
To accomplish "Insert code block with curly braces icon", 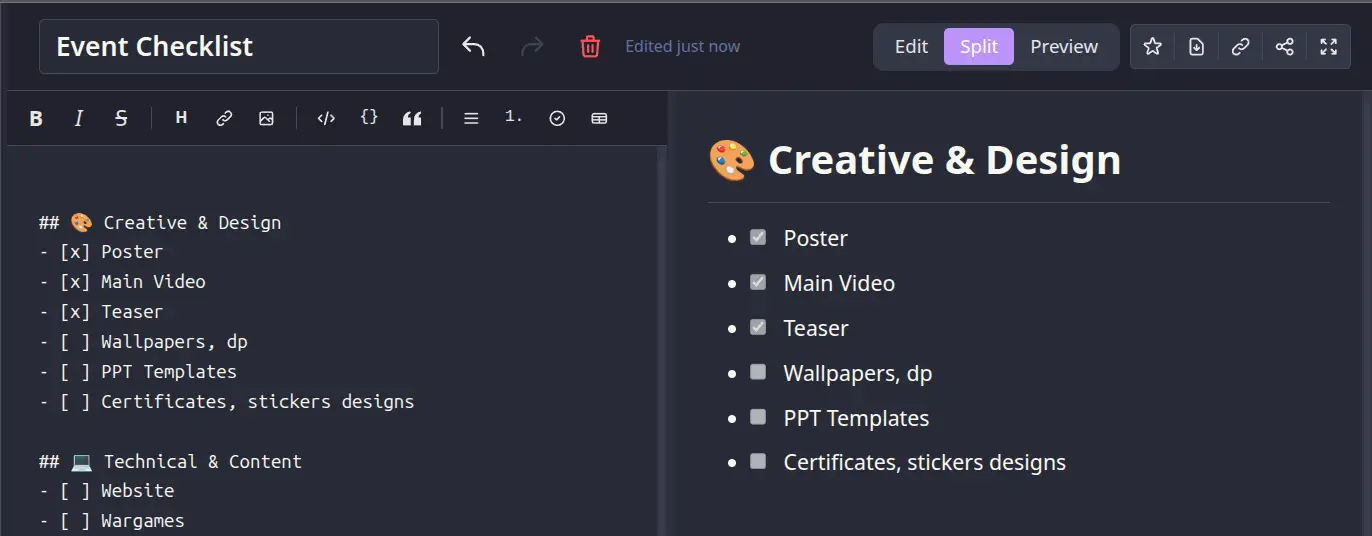I will (x=369, y=118).
